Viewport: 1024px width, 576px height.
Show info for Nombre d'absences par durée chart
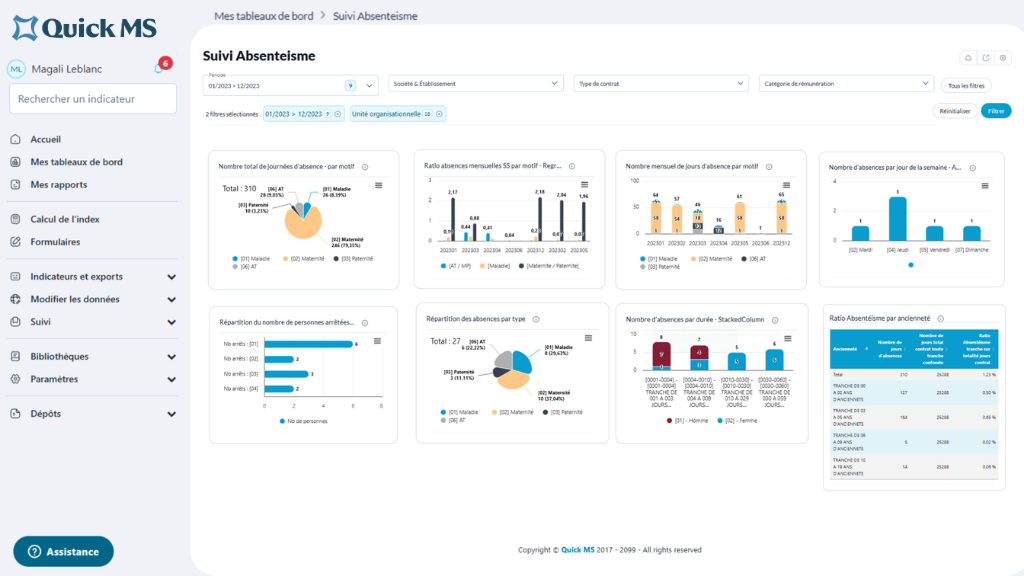pyautogui.click(x=775, y=320)
